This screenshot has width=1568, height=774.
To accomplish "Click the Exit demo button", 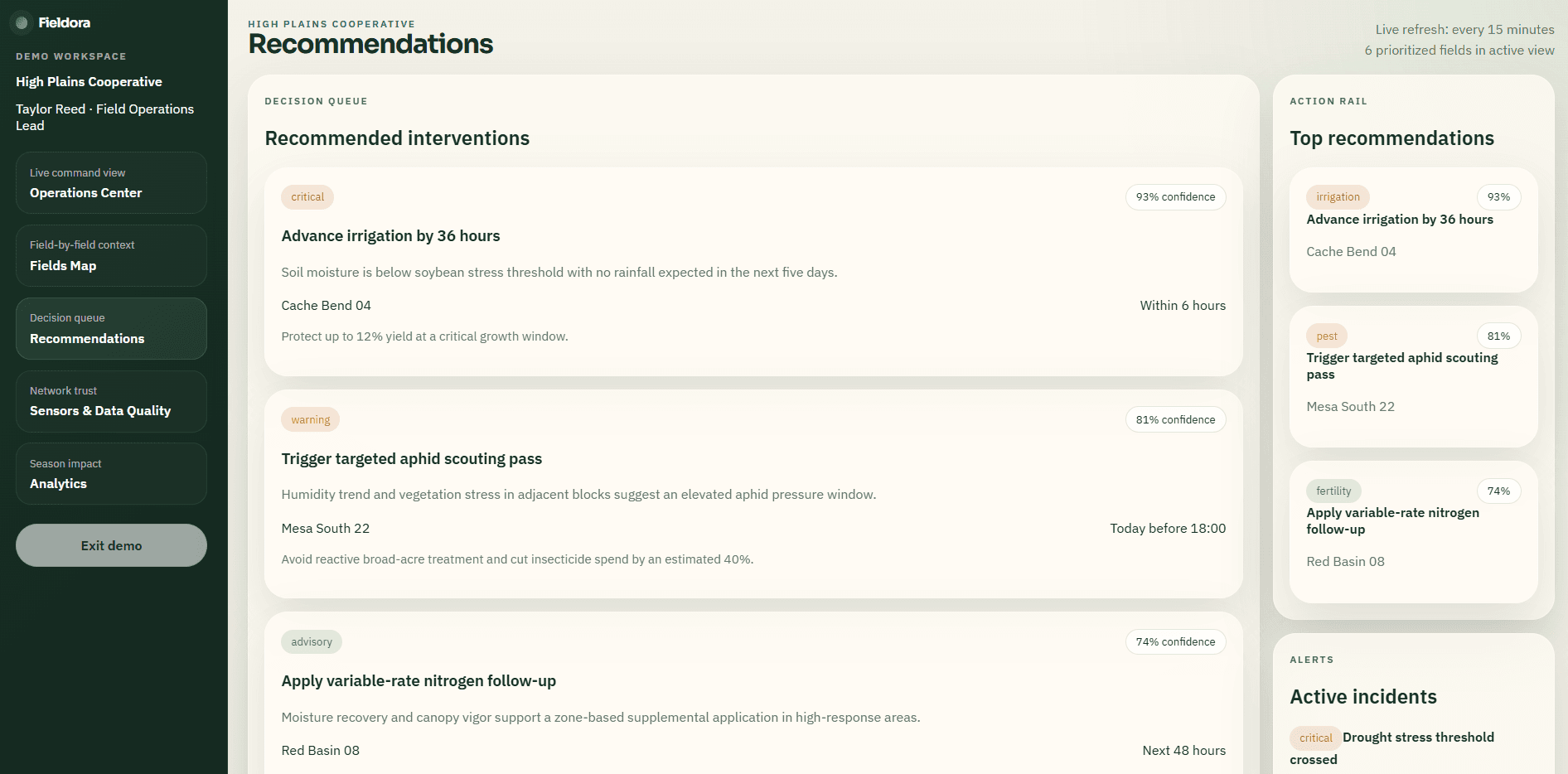I will coord(111,545).
